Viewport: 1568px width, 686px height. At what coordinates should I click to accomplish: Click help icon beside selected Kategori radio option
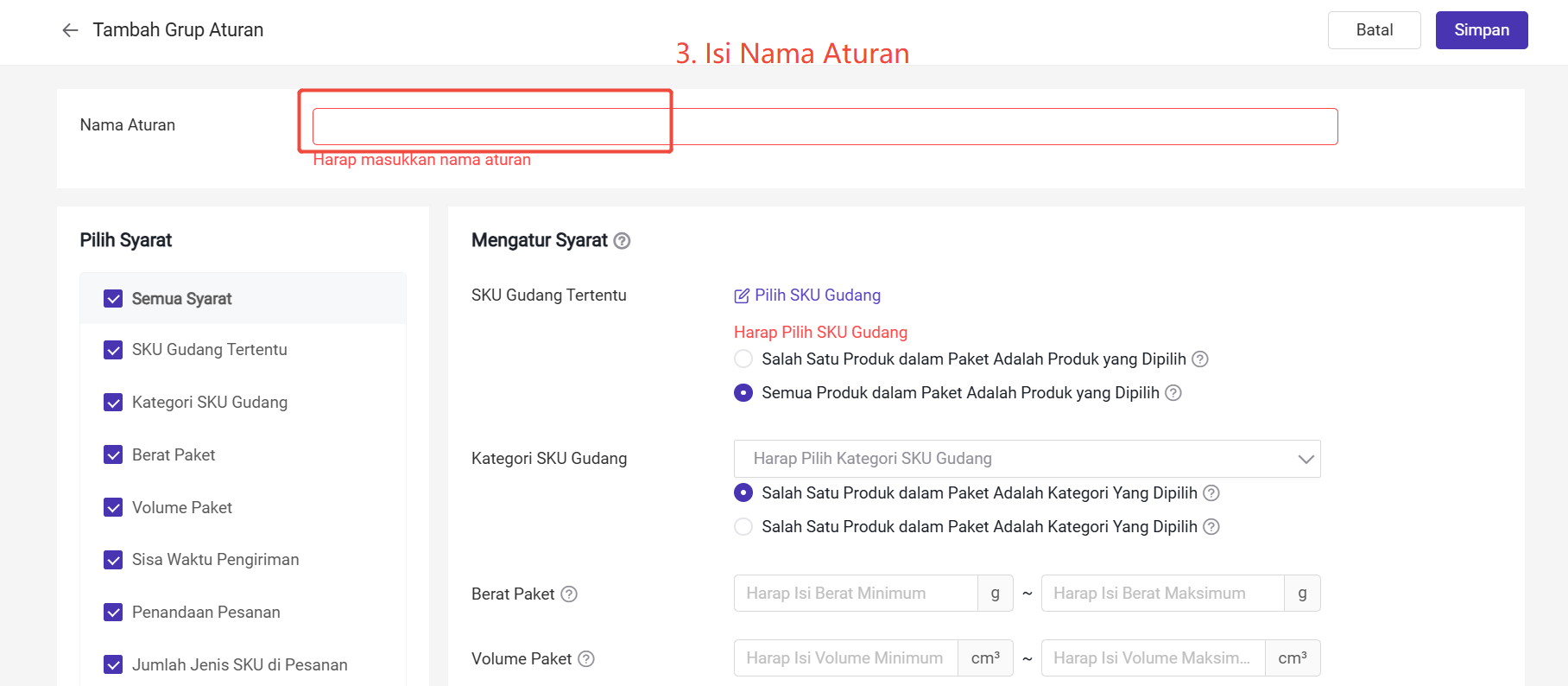1211,493
